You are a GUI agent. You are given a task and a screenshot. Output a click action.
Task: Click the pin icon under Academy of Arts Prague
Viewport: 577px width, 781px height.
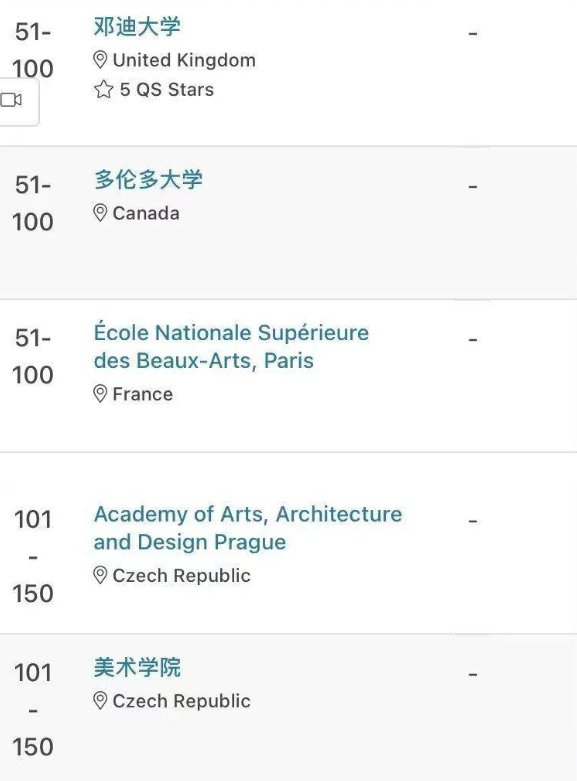pyautogui.click(x=100, y=575)
